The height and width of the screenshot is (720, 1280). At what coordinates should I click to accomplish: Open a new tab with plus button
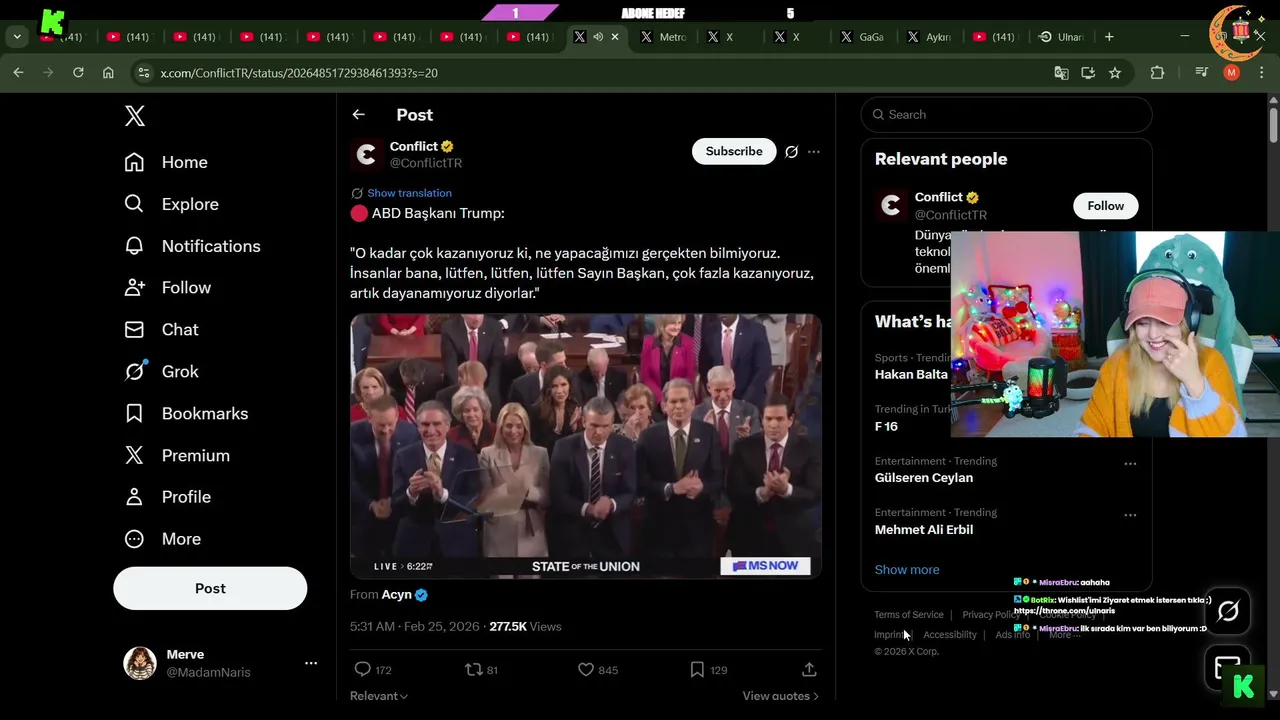click(x=1109, y=37)
